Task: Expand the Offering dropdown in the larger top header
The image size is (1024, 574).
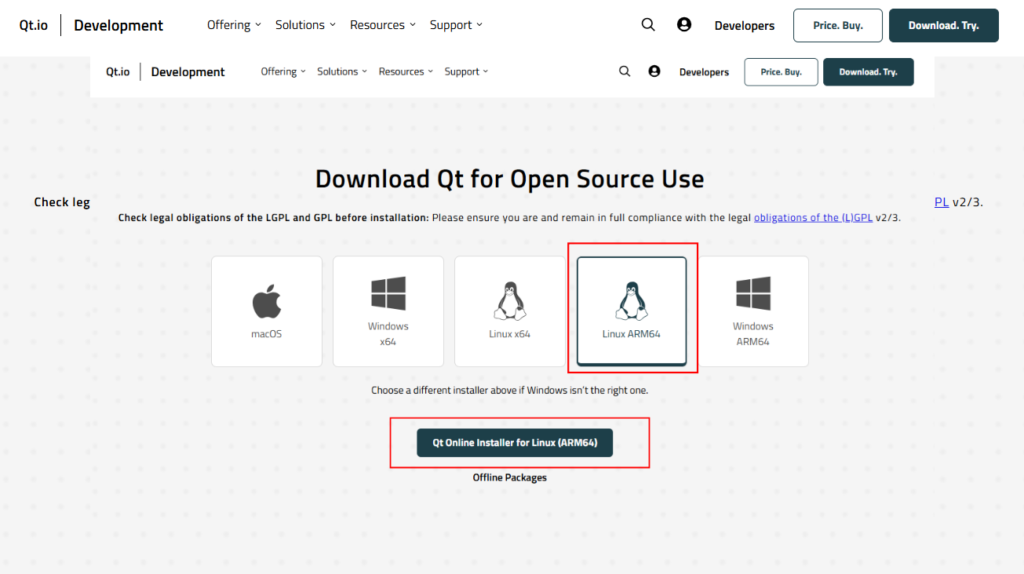Action: click(234, 25)
